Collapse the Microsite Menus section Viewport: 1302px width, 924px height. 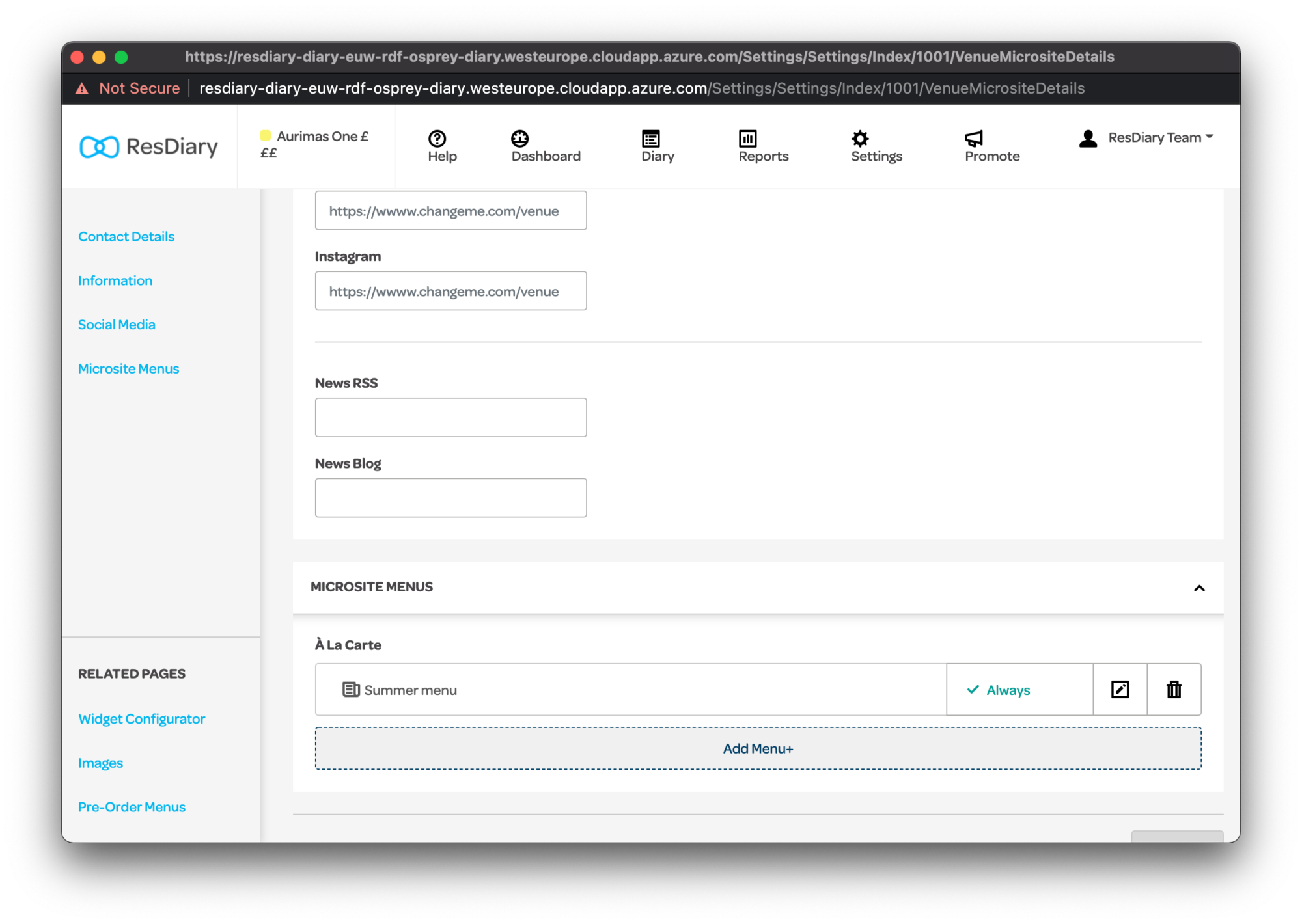point(1199,588)
